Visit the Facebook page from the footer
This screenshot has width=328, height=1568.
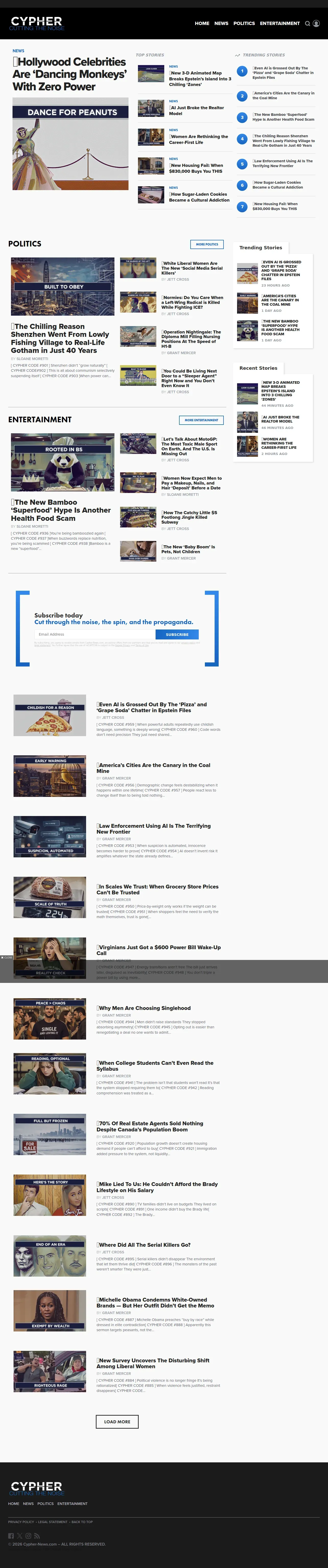11,1536
